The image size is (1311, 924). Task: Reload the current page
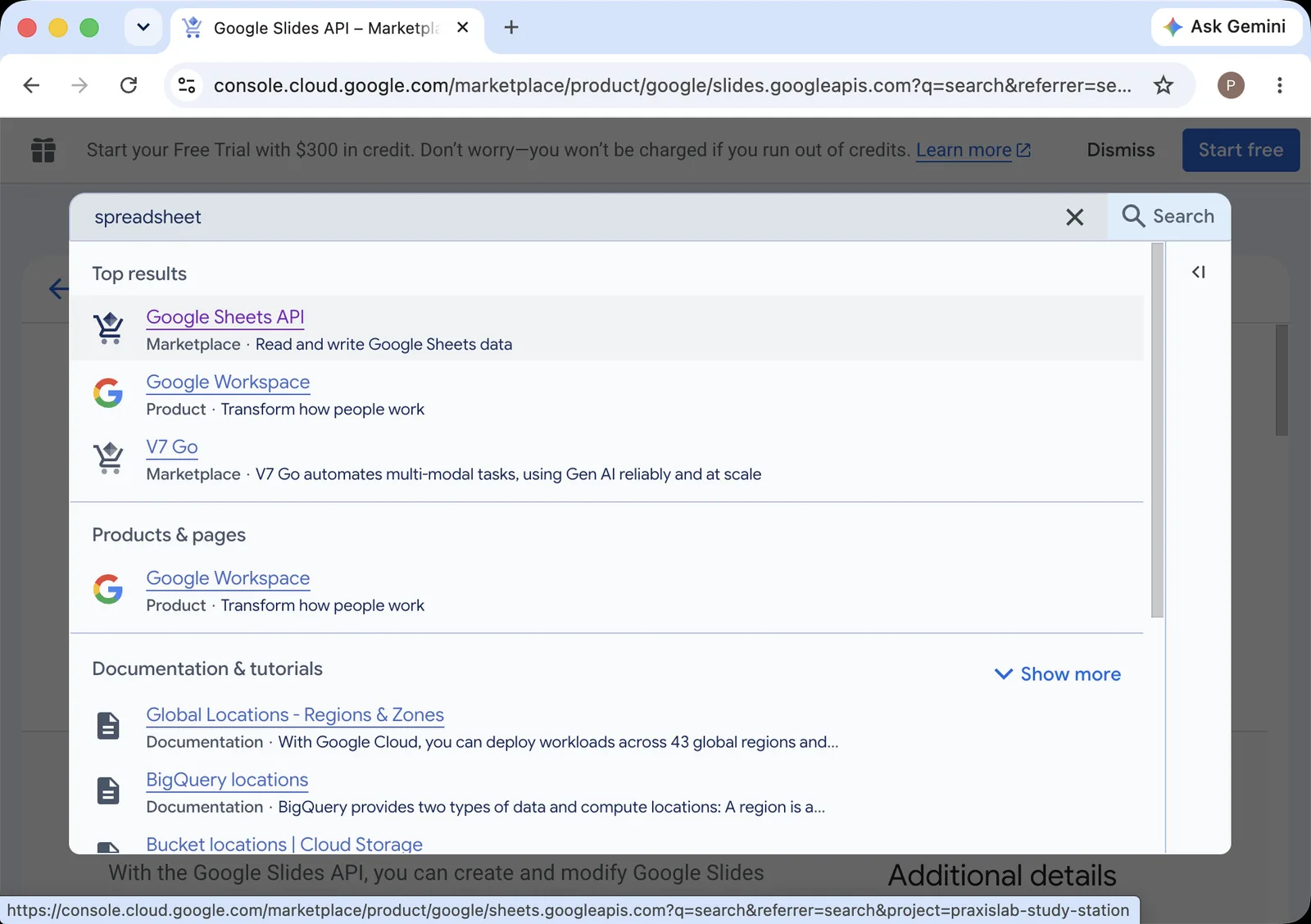(129, 85)
